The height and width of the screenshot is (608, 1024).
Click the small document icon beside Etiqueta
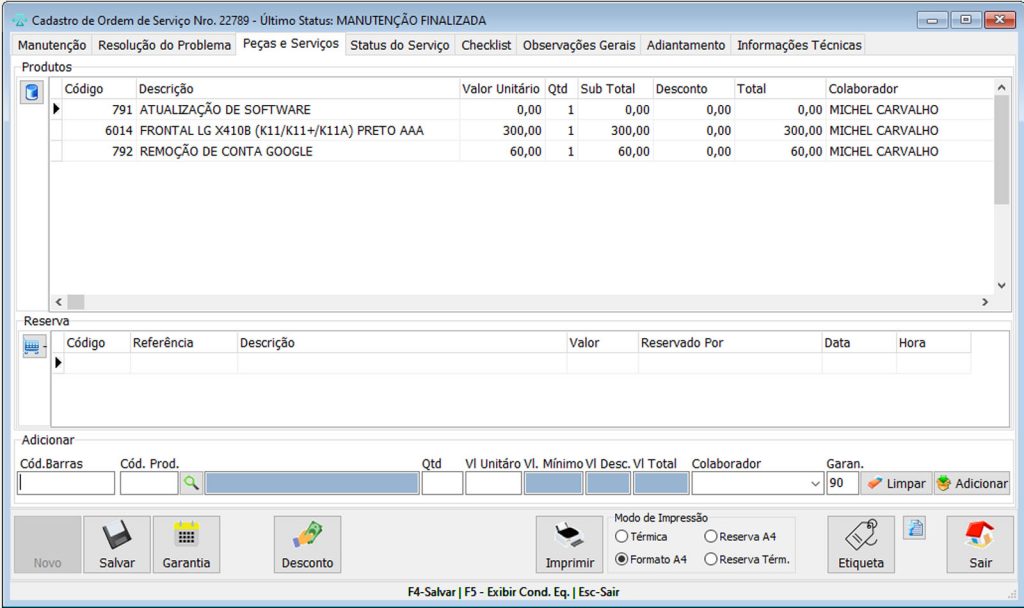pos(914,529)
